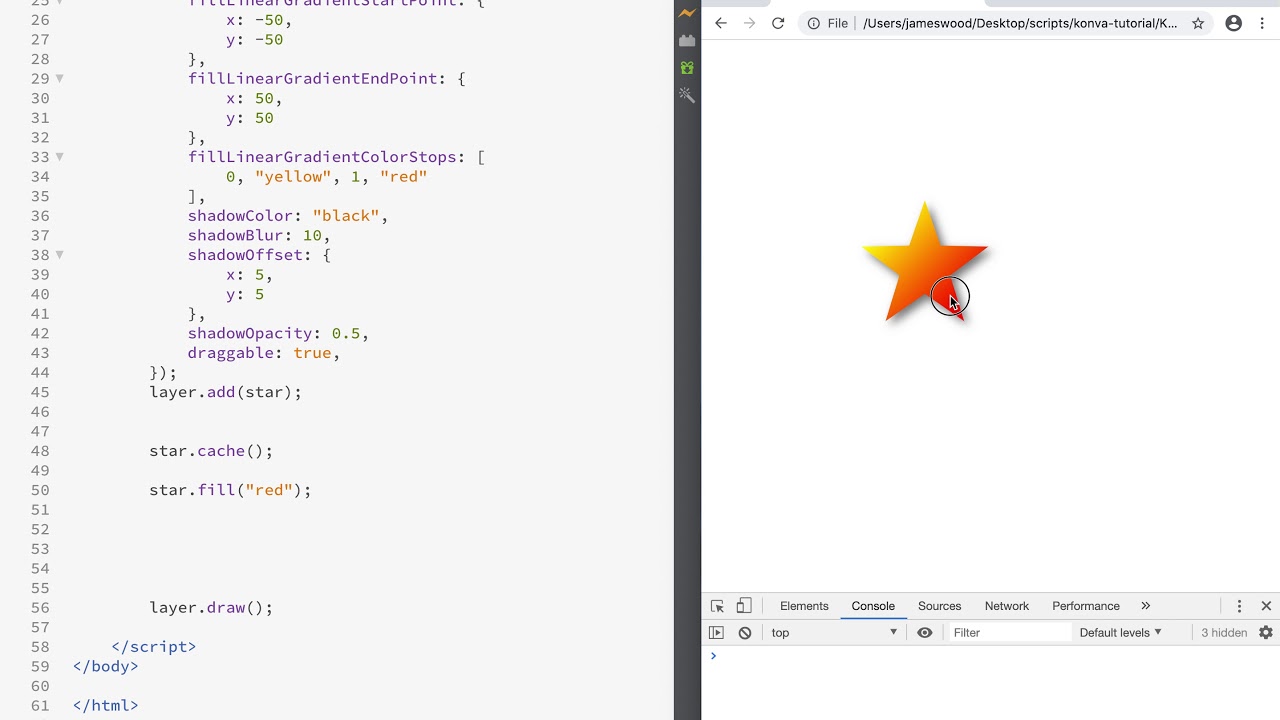Switch to the Performance tab
This screenshot has height=720, width=1280.
pyautogui.click(x=1086, y=606)
